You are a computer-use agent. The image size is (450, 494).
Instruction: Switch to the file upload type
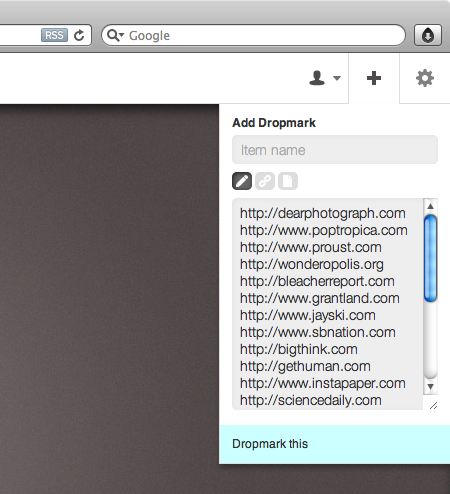pos(288,181)
